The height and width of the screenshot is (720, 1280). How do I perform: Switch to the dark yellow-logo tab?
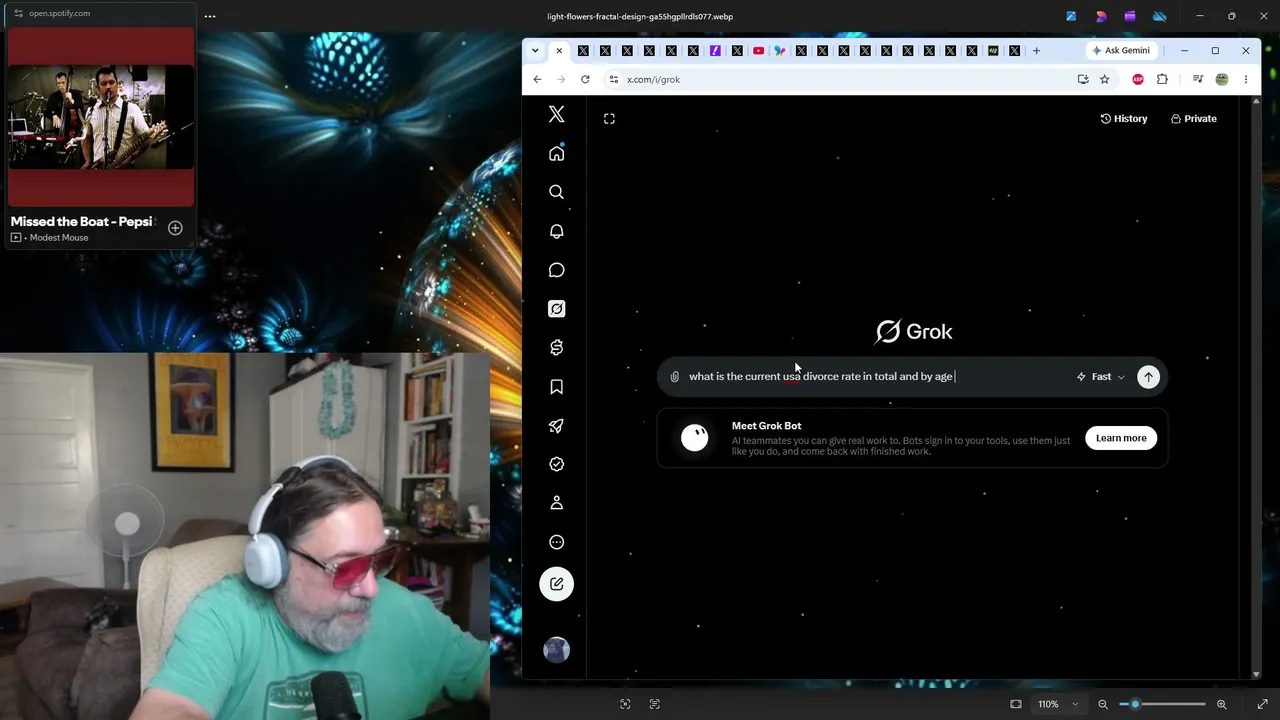click(x=993, y=50)
